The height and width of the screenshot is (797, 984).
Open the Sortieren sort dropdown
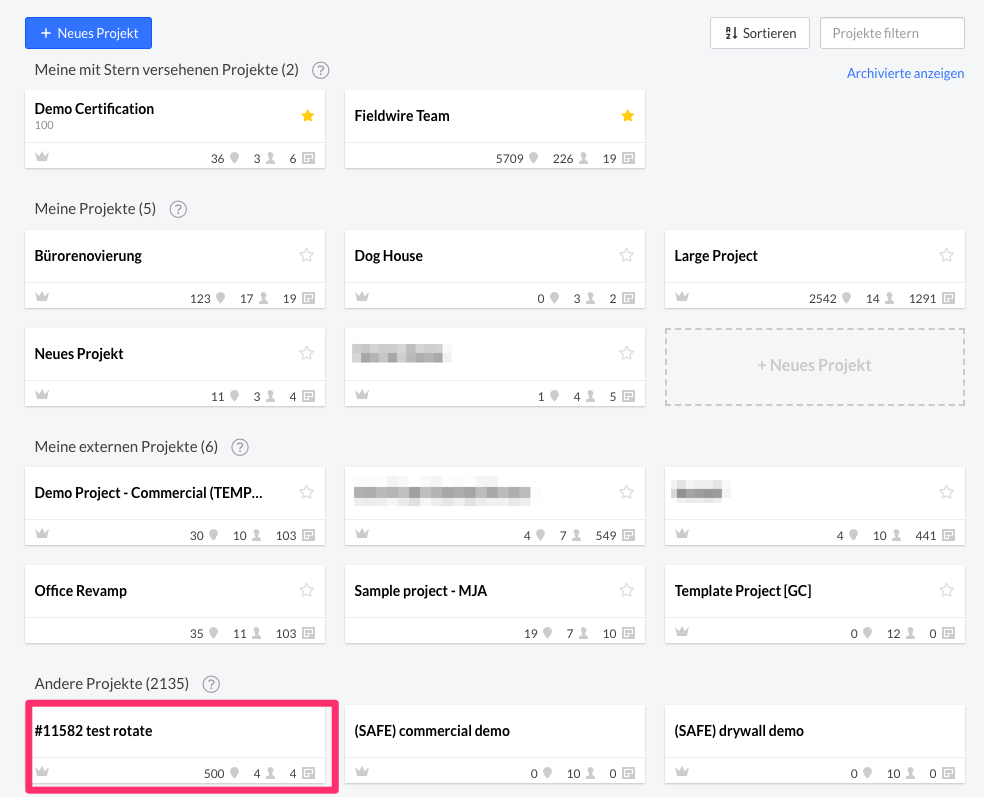click(x=759, y=33)
